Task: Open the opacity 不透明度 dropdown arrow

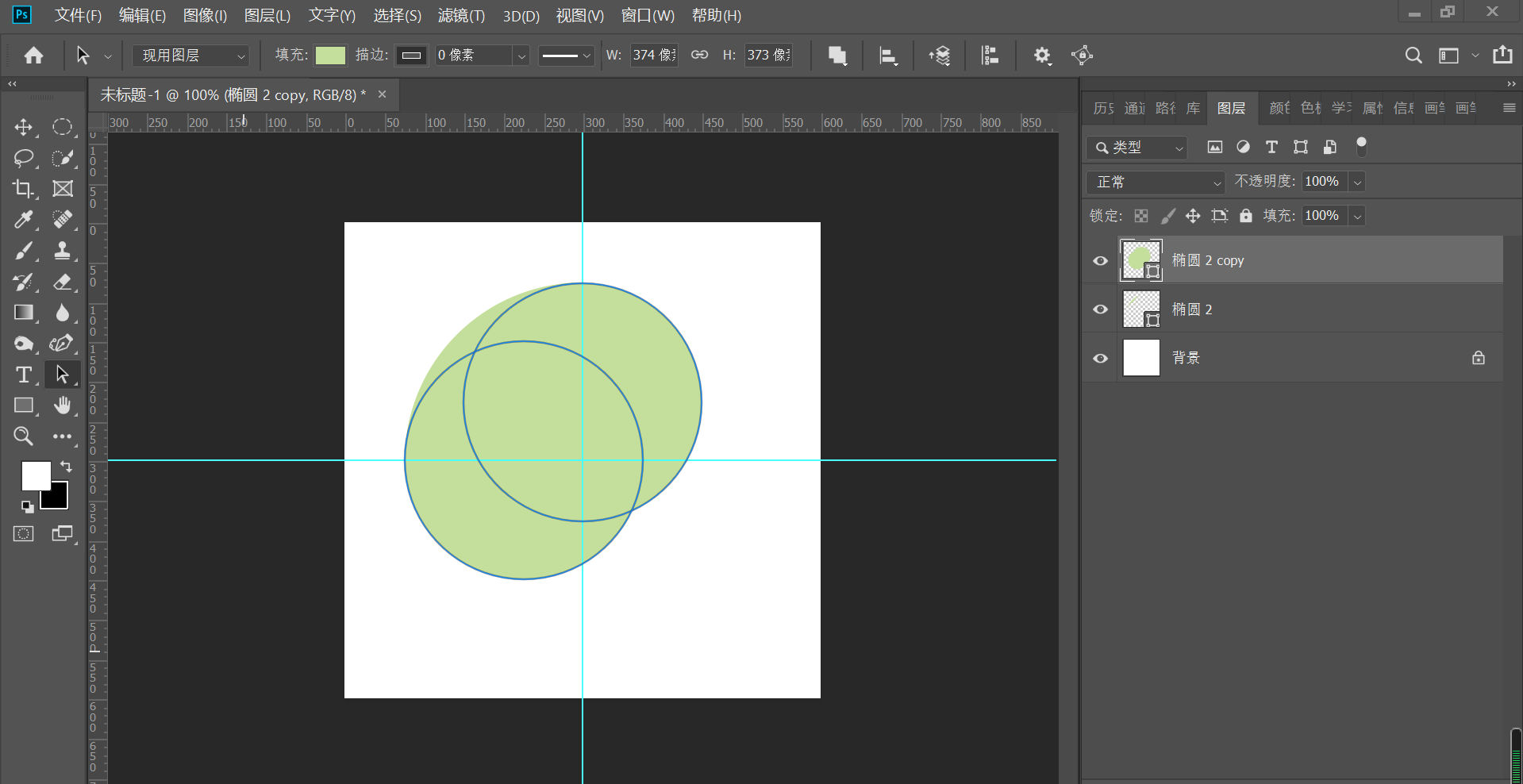Action: click(1357, 183)
